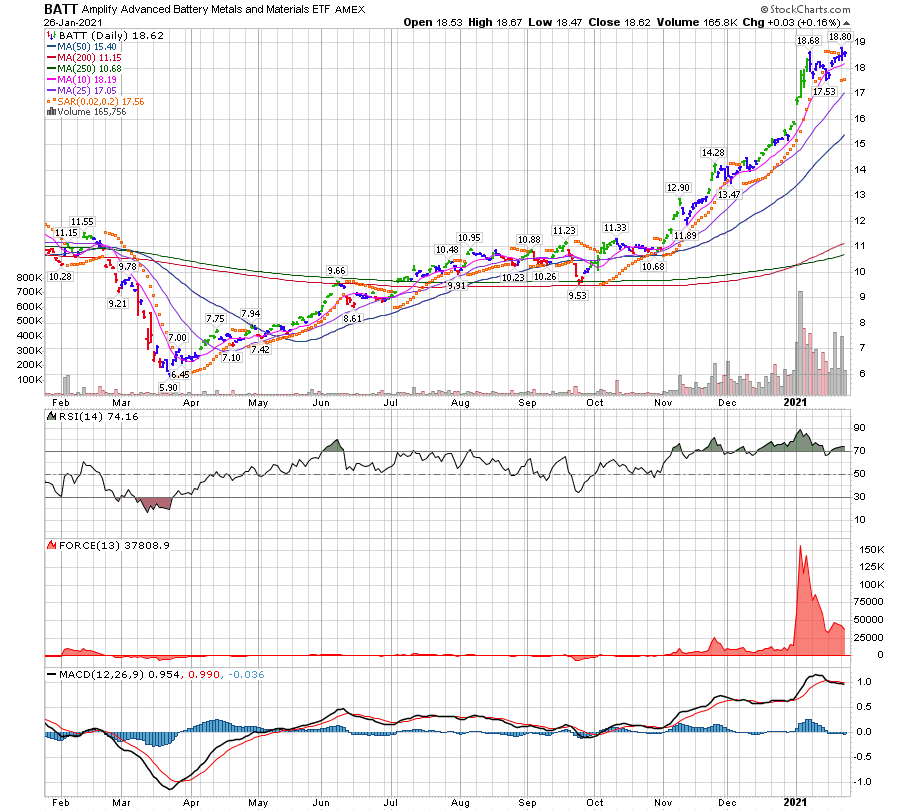
Task: Select the blue MA(50) line swatch
Action: 51,47
